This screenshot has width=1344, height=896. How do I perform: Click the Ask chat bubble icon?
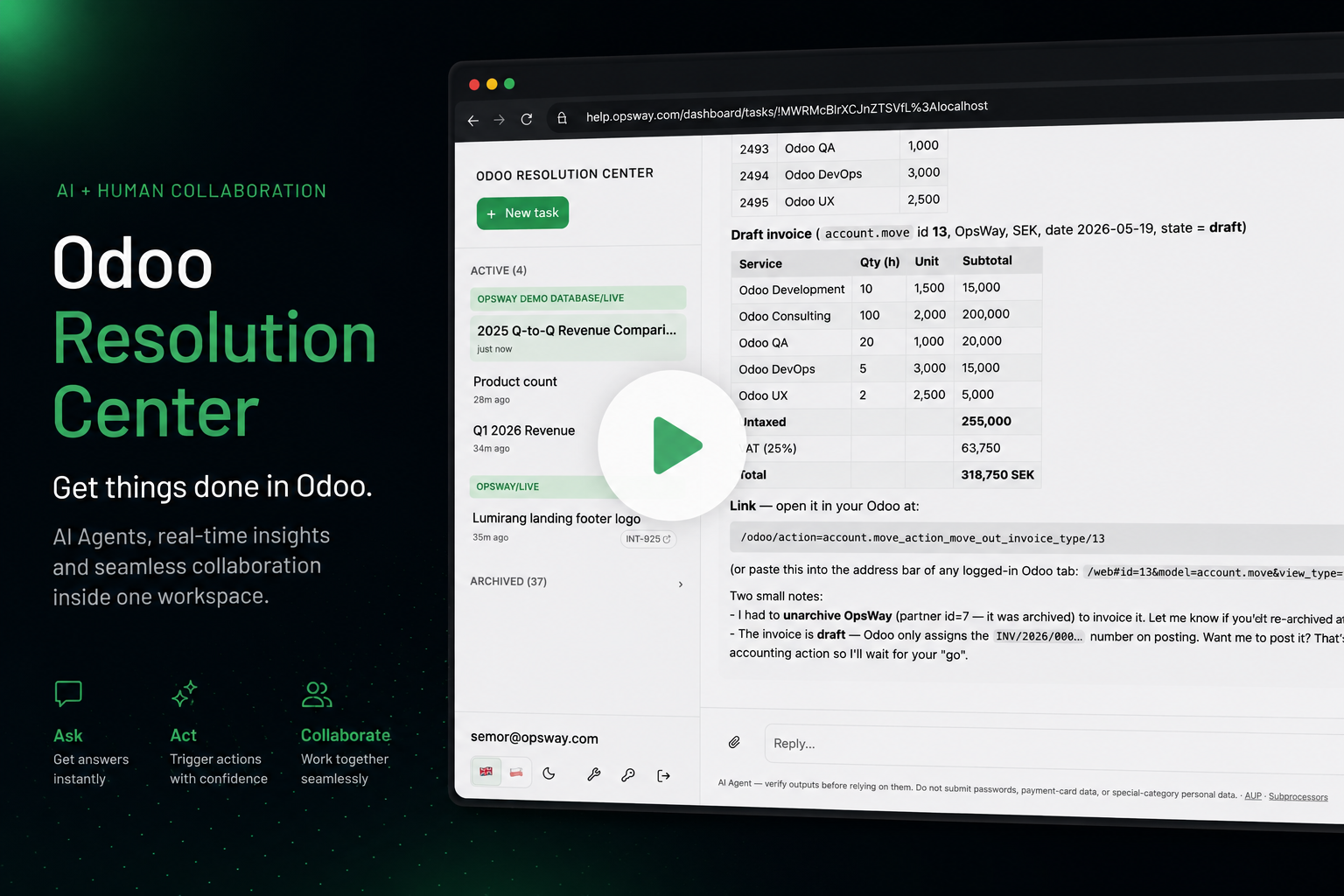click(x=68, y=693)
